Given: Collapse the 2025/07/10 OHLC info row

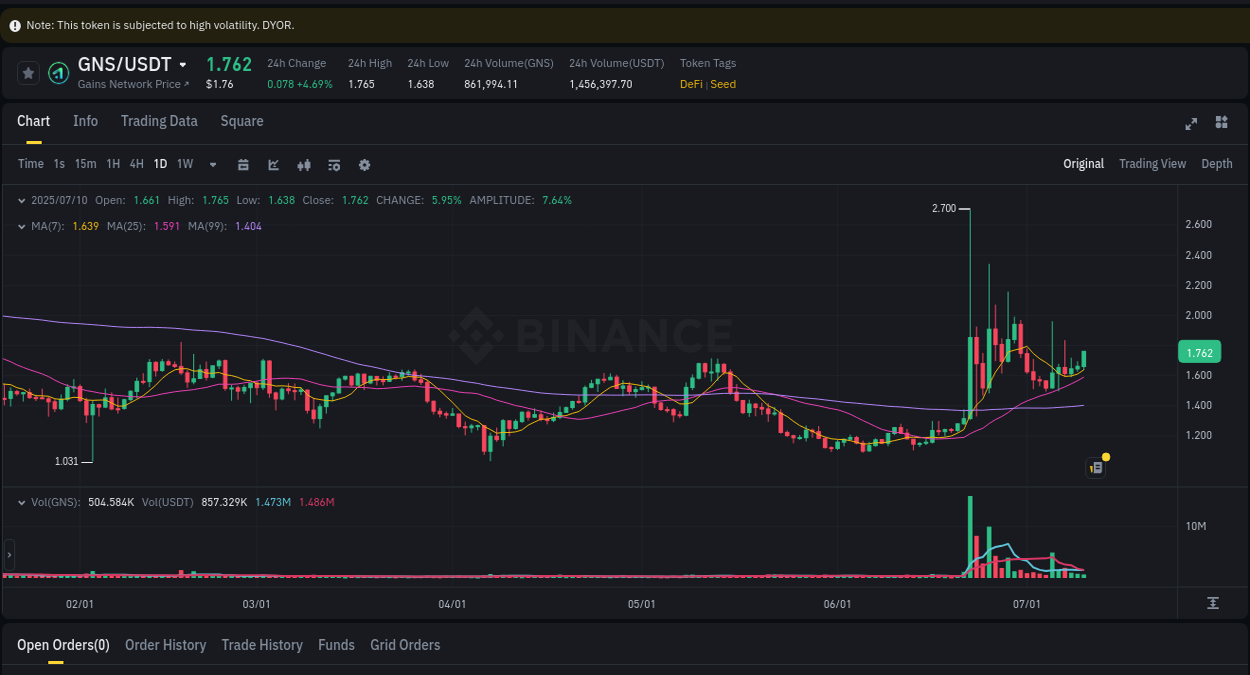Looking at the screenshot, I should 20,200.
